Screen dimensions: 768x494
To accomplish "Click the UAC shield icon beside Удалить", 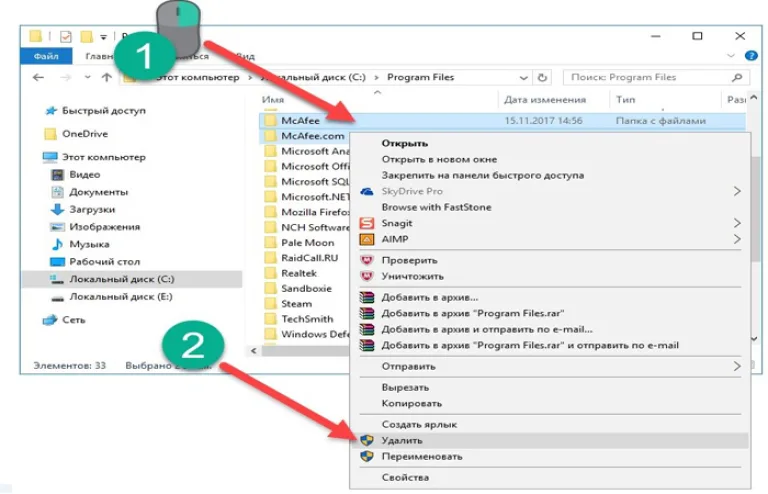I will pyautogui.click(x=367, y=440).
